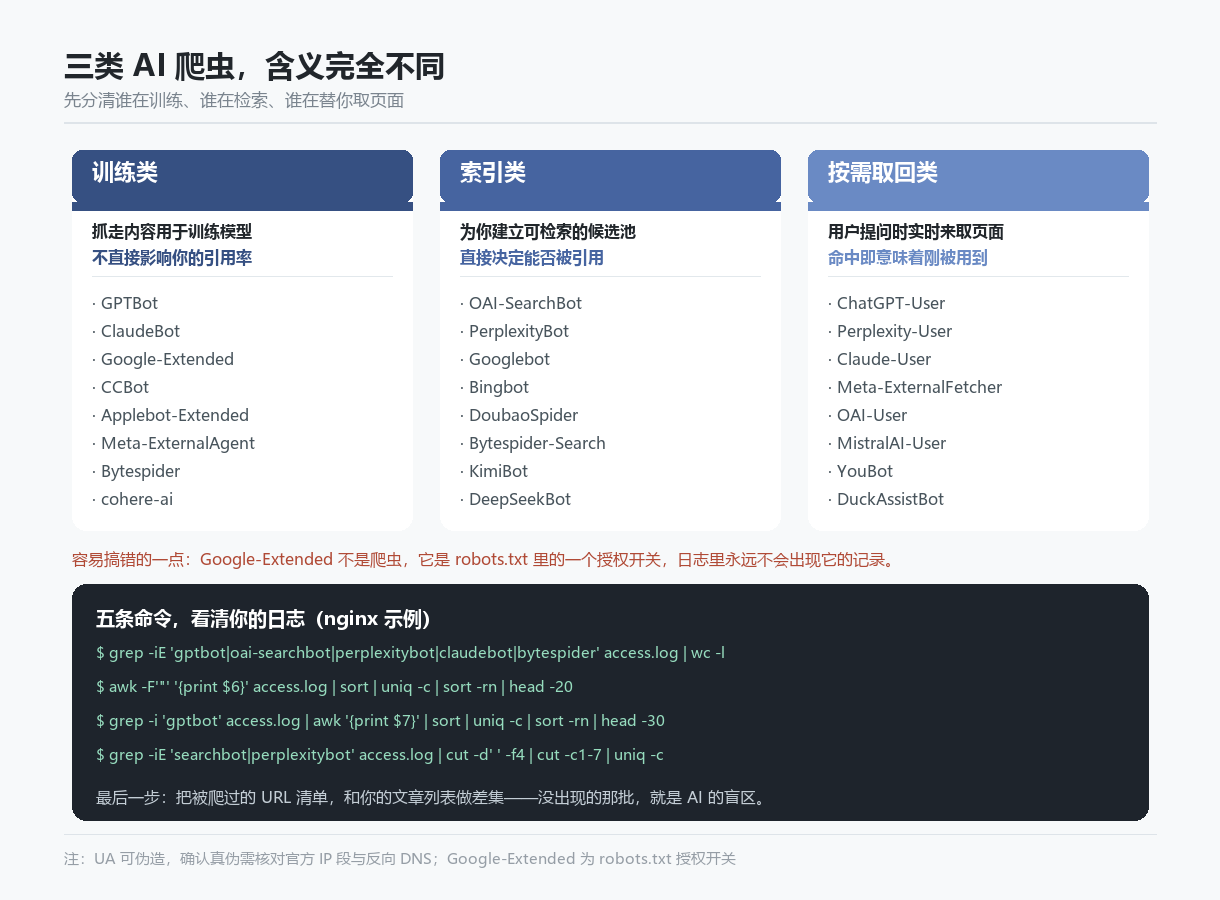Select PerplexityBot list entry
Screen dimensions: 1220x900
(x=515, y=331)
